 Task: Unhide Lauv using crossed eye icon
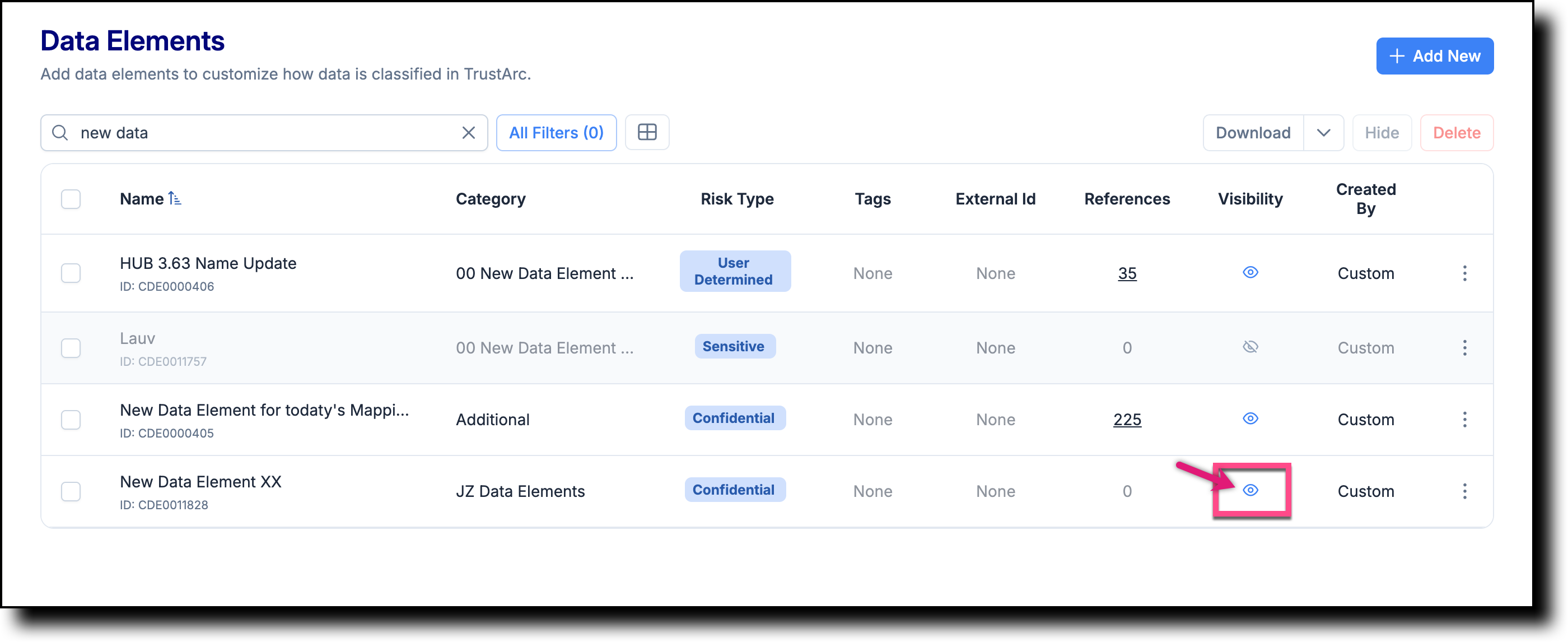tap(1250, 347)
